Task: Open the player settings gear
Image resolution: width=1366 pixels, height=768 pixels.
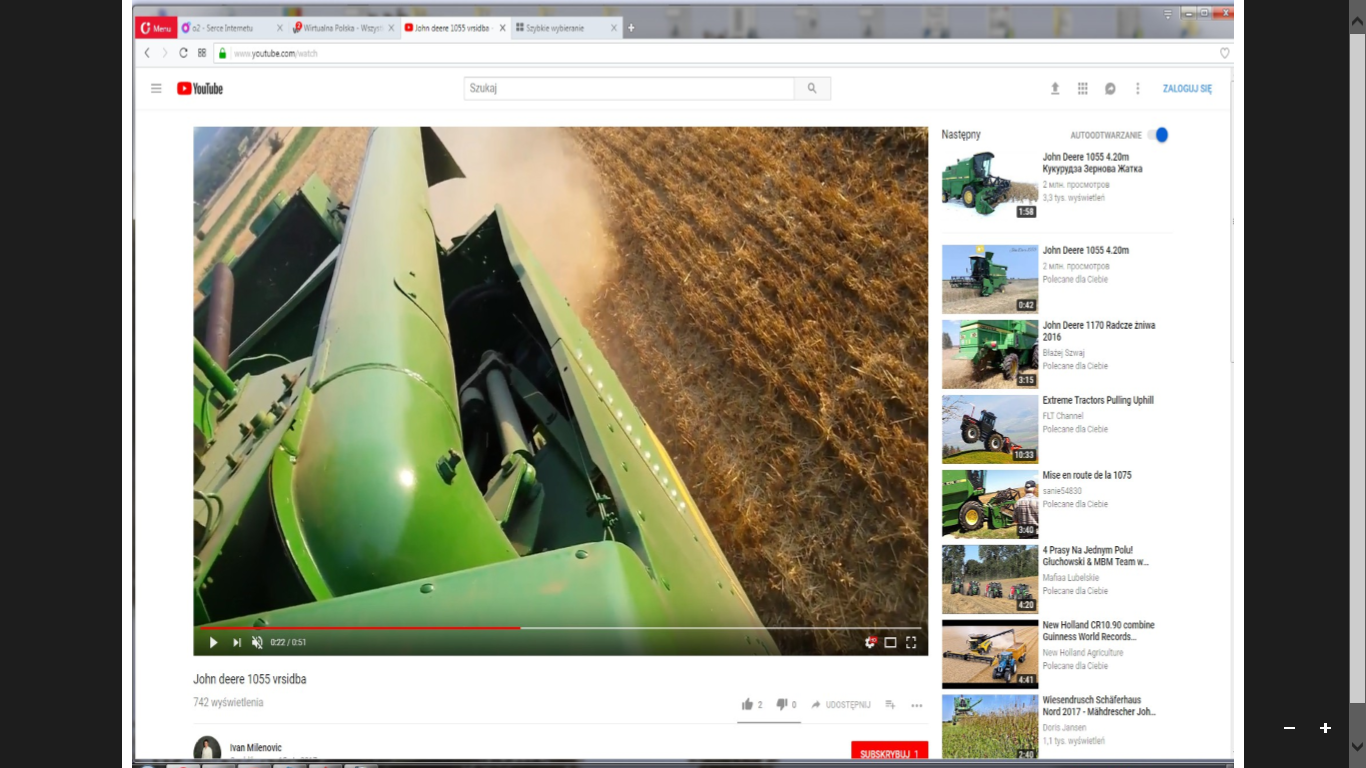Action: [x=870, y=642]
